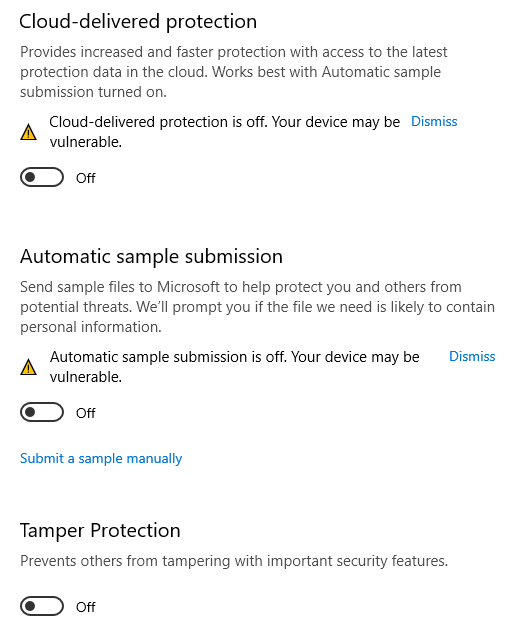Click the Cloud-delivered protection heading

(x=138, y=21)
